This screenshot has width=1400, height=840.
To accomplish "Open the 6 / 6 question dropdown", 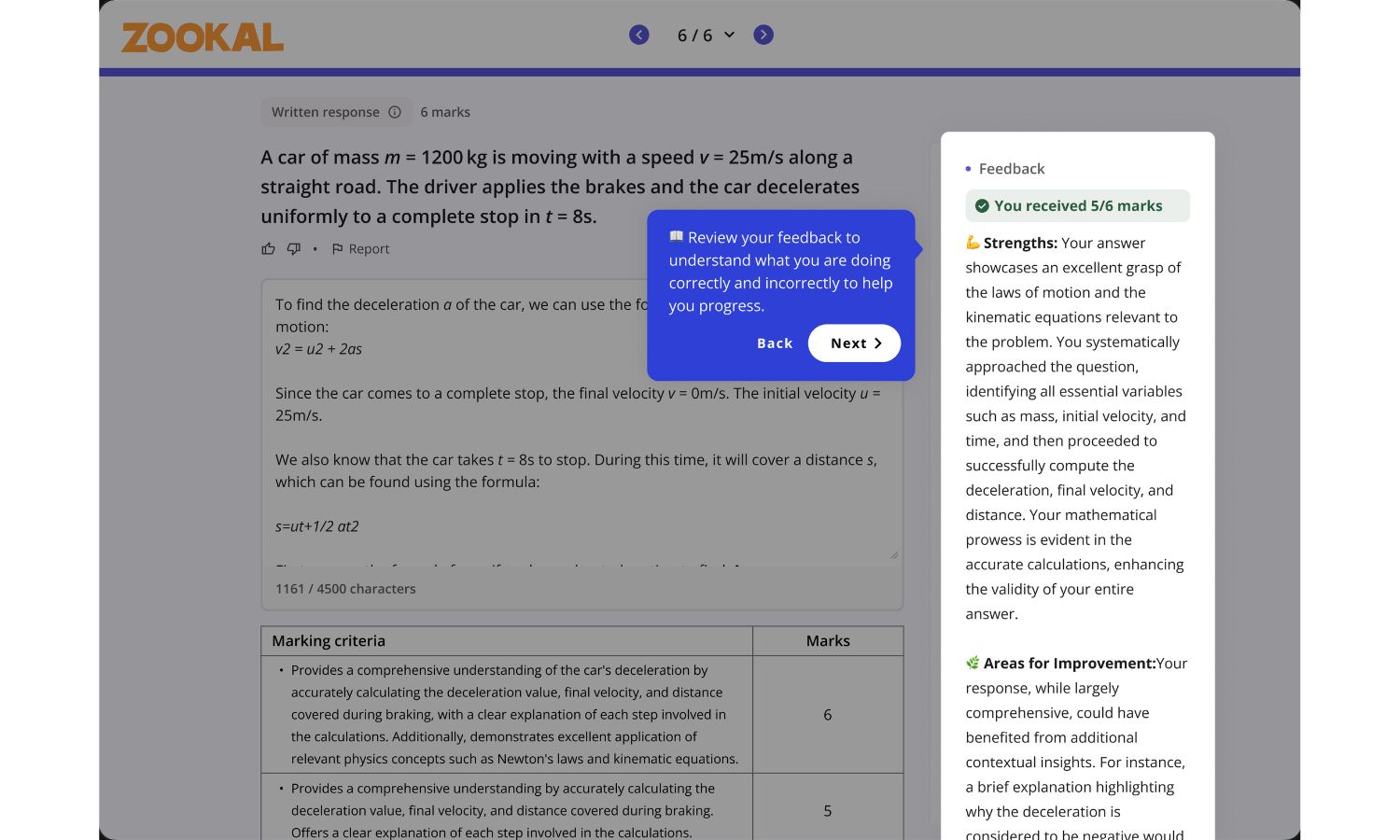I will (706, 35).
